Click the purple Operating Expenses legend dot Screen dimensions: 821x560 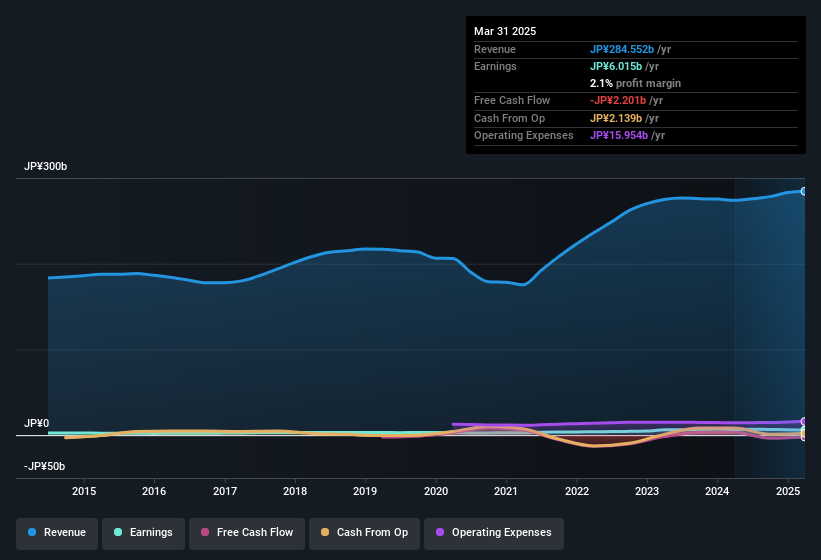[x=440, y=532]
